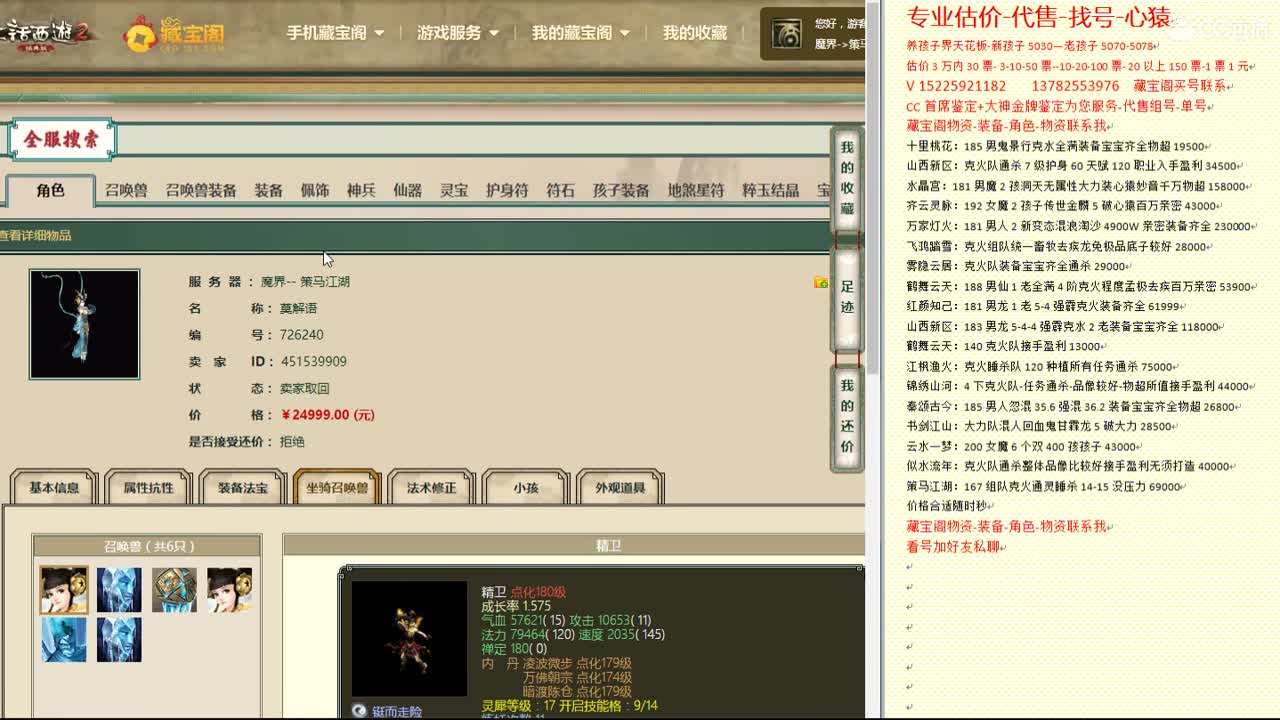This screenshot has width=1280, height=720.
Task: Open the 外观道具 detail tab
Action: tap(620, 488)
